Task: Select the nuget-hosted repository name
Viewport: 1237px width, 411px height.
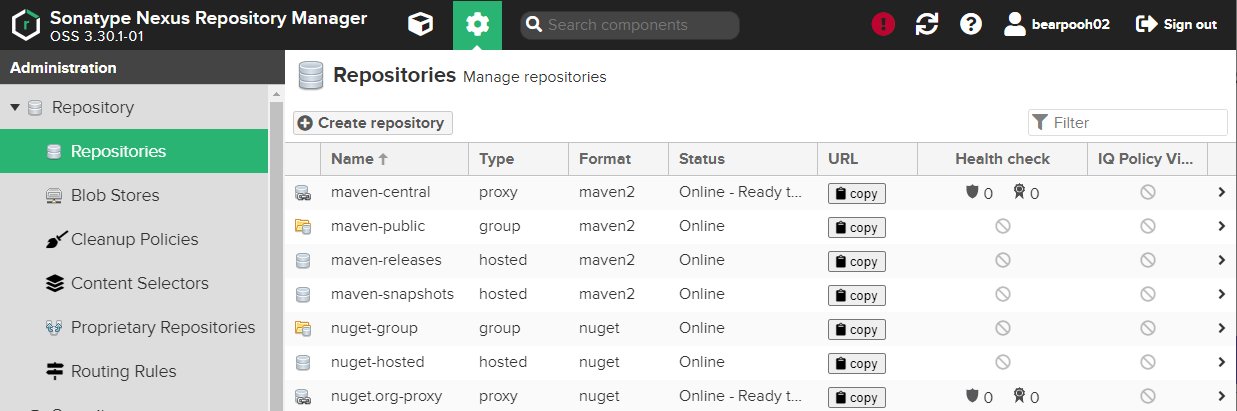Action: tap(378, 362)
